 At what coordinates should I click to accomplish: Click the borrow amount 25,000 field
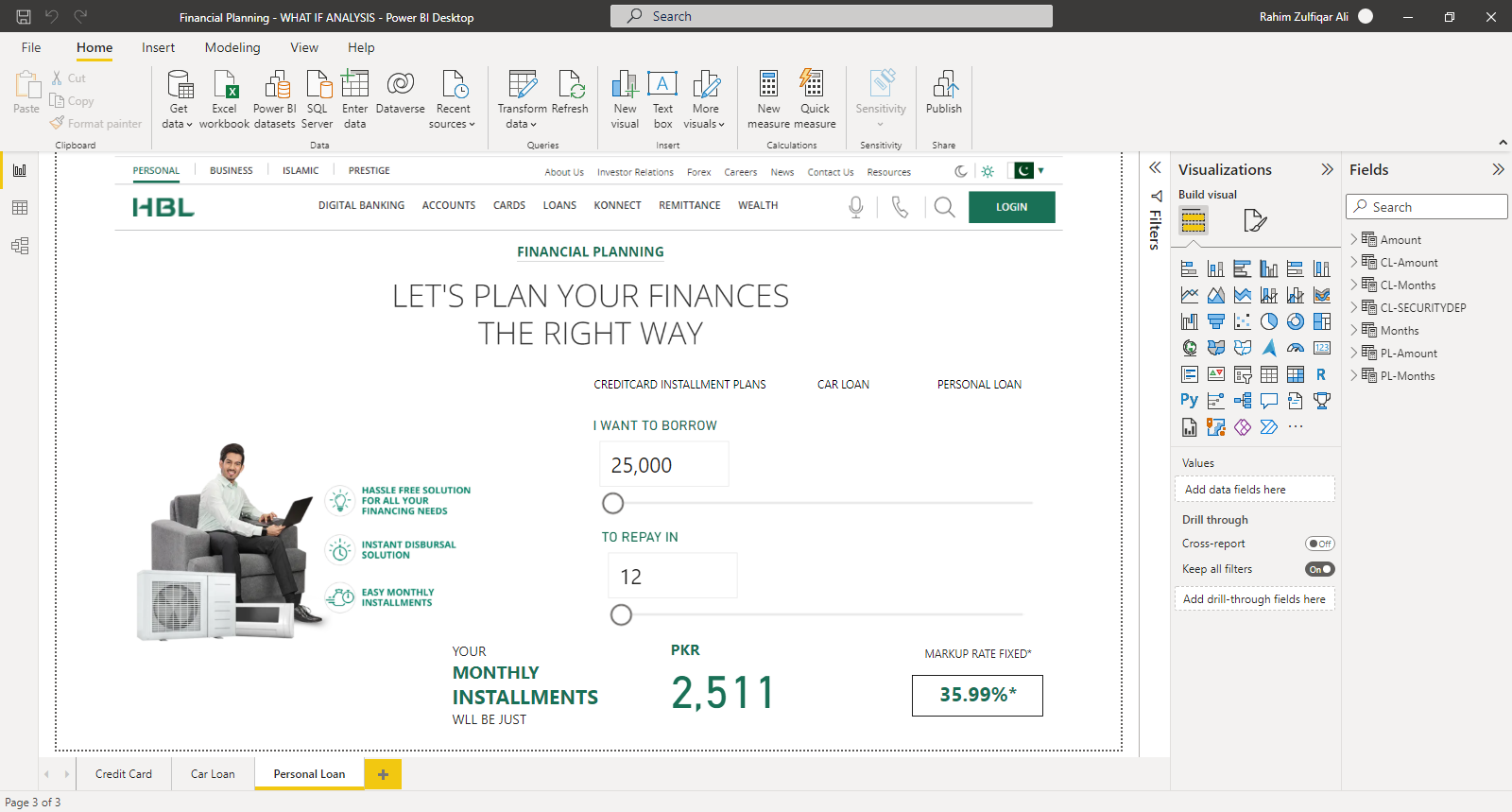[664, 464]
